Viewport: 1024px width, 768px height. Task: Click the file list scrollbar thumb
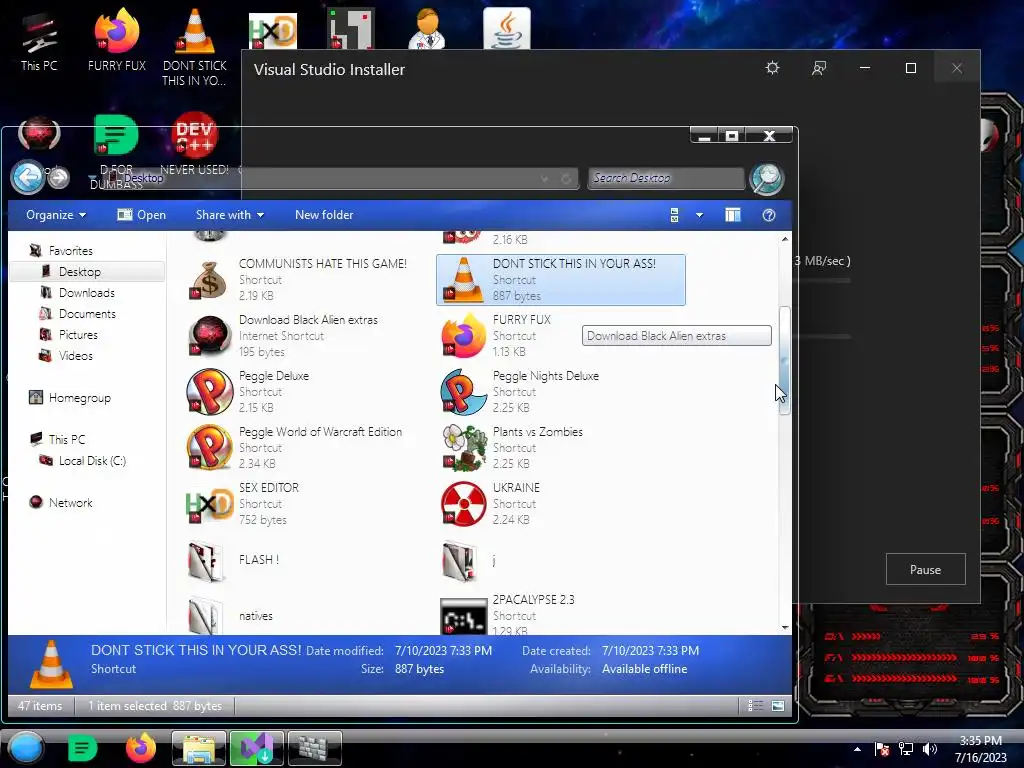[x=784, y=360]
